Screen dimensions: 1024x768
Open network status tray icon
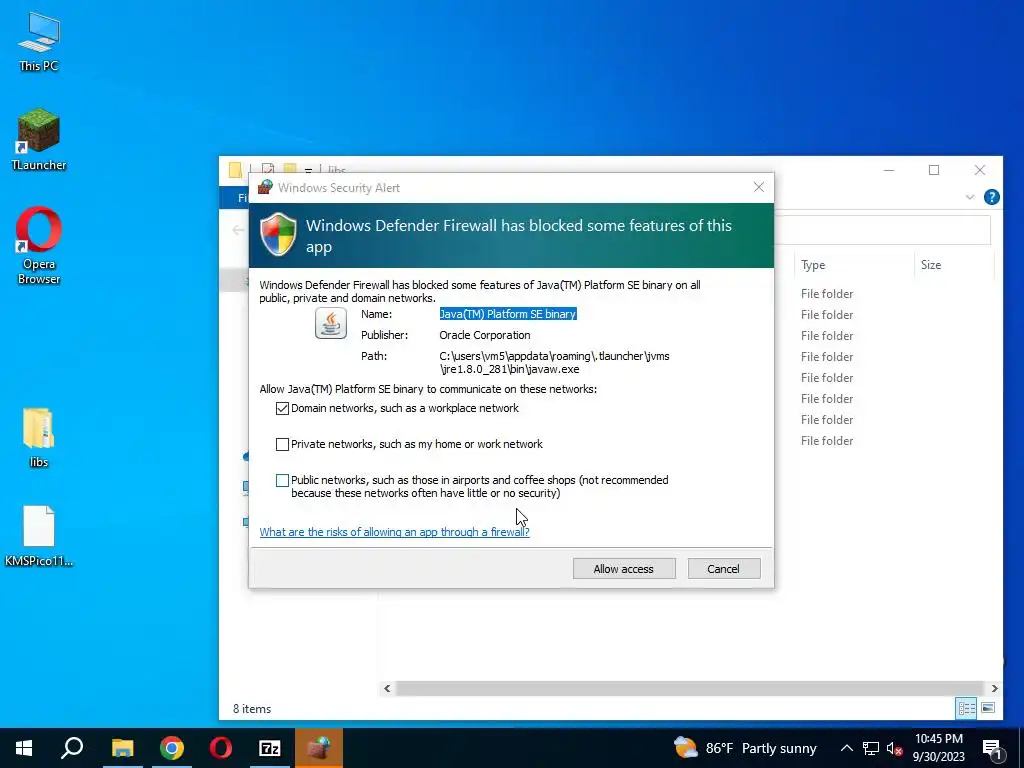[x=871, y=748]
